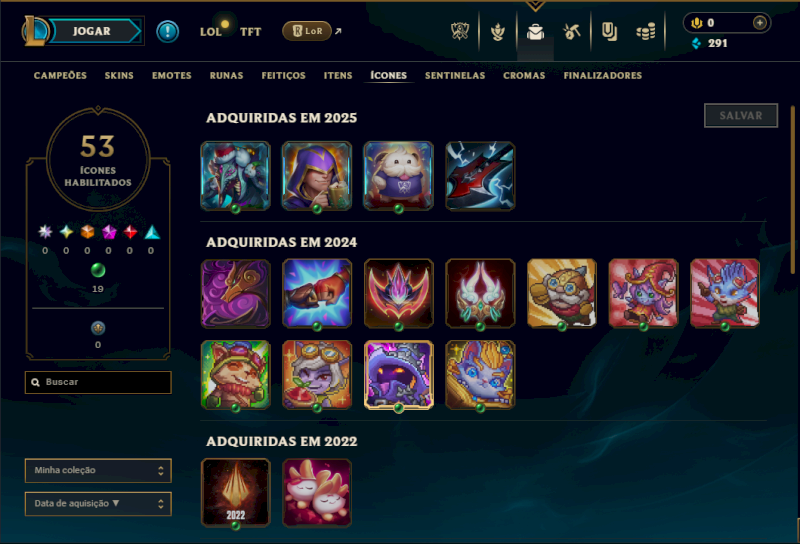Click the vertical scrollbar on the right
The width and height of the screenshot is (800, 544).
click(x=792, y=189)
